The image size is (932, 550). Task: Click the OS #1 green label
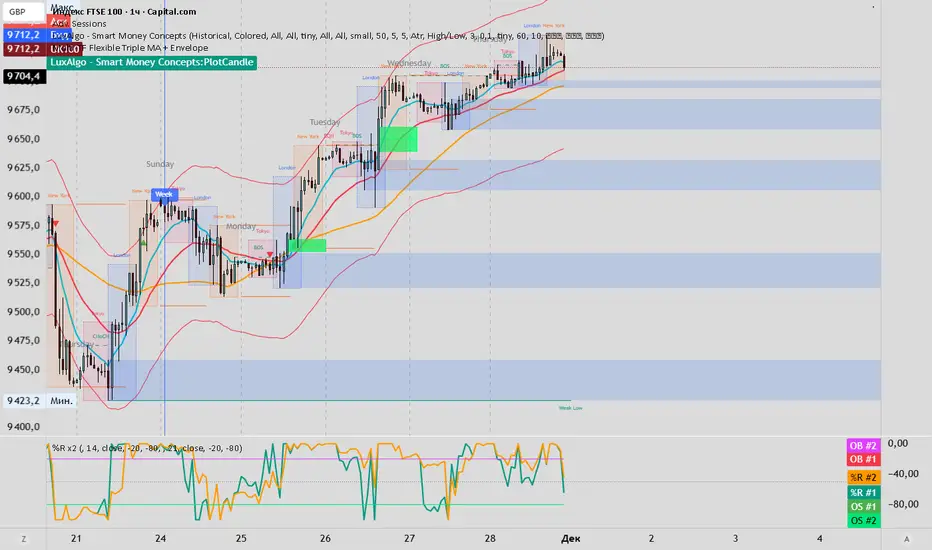(863, 507)
